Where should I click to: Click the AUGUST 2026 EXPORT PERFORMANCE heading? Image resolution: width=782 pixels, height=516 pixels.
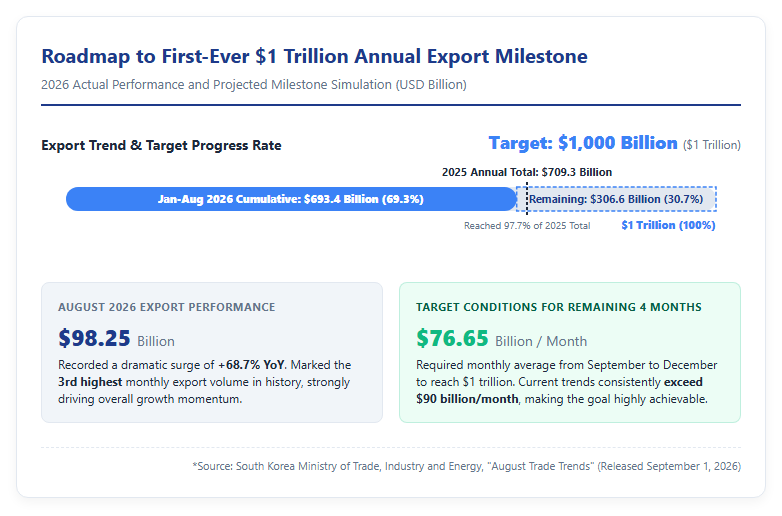(x=167, y=307)
